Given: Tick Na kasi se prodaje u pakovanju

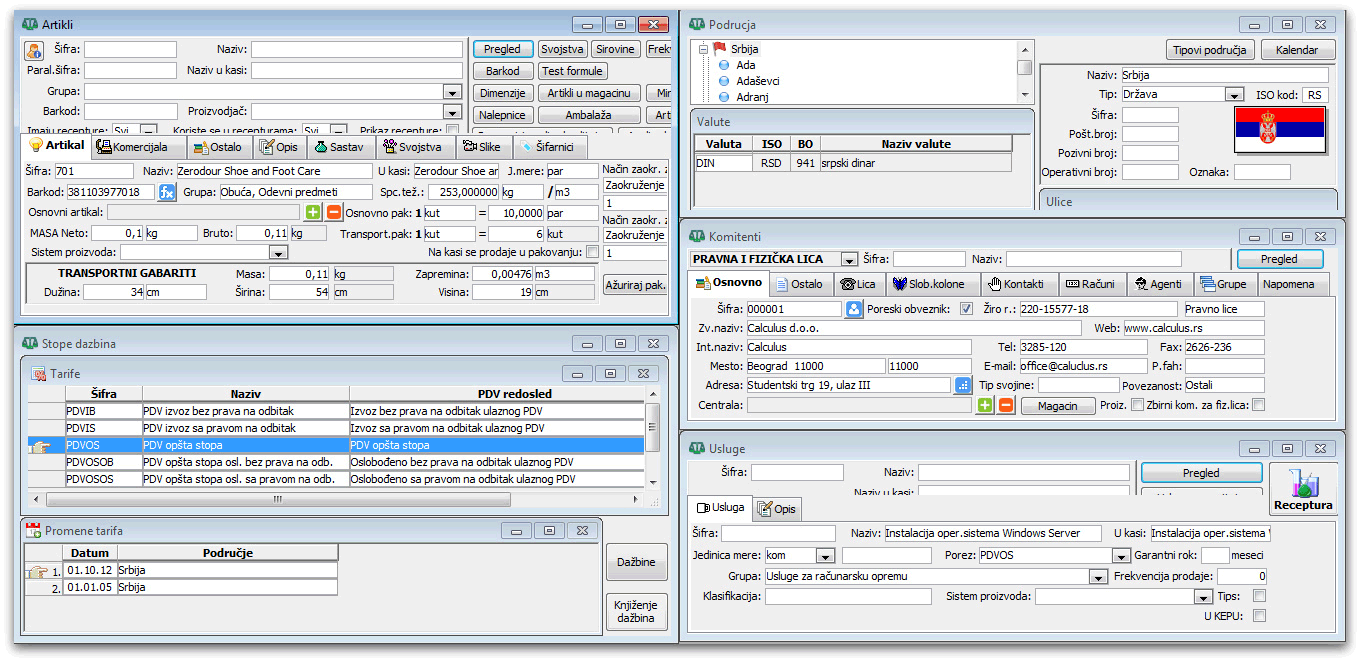Looking at the screenshot, I should coord(592,252).
